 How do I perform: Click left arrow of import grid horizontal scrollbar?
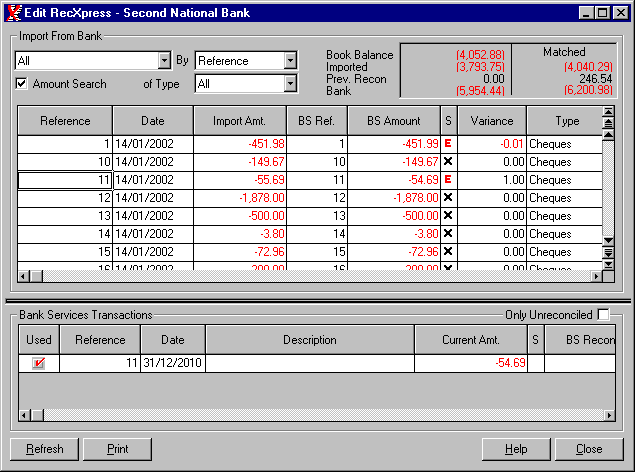tap(23, 276)
